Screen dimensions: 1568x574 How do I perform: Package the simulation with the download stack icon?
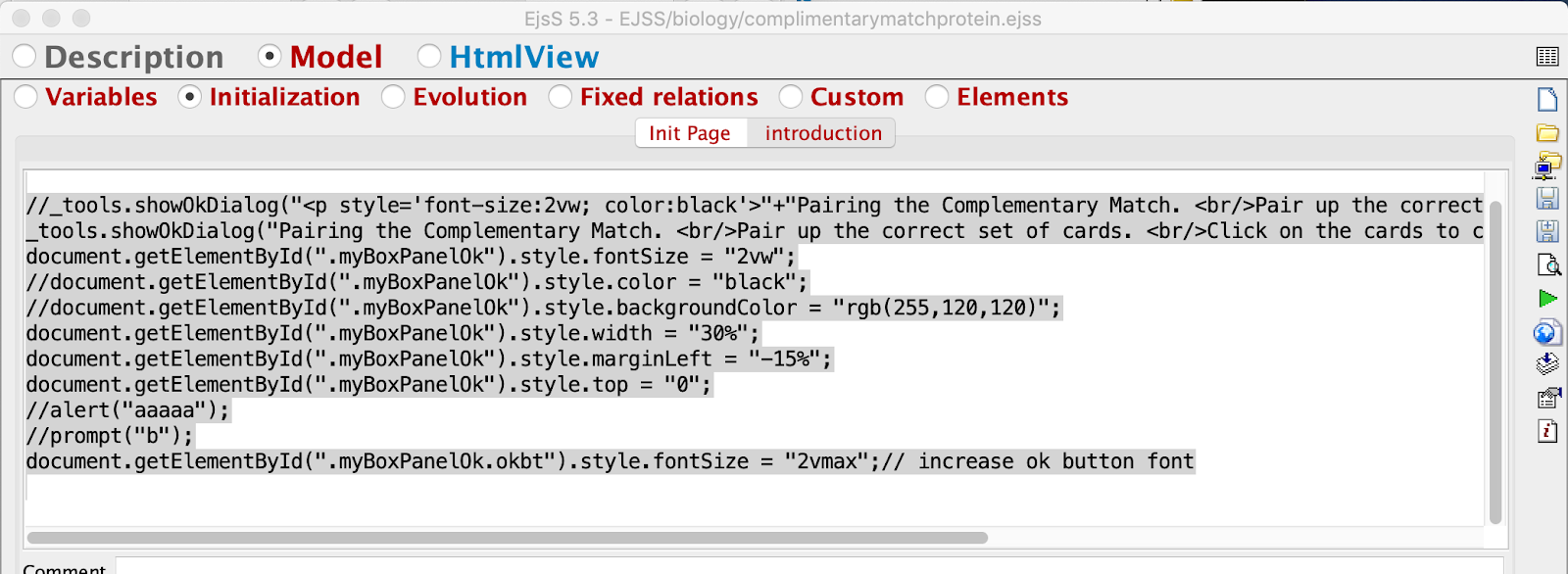(x=1547, y=364)
